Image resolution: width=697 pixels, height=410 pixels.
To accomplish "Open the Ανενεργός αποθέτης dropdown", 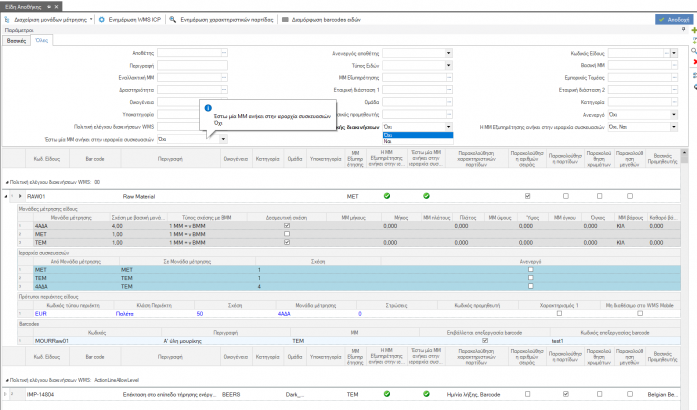I will click(x=449, y=53).
